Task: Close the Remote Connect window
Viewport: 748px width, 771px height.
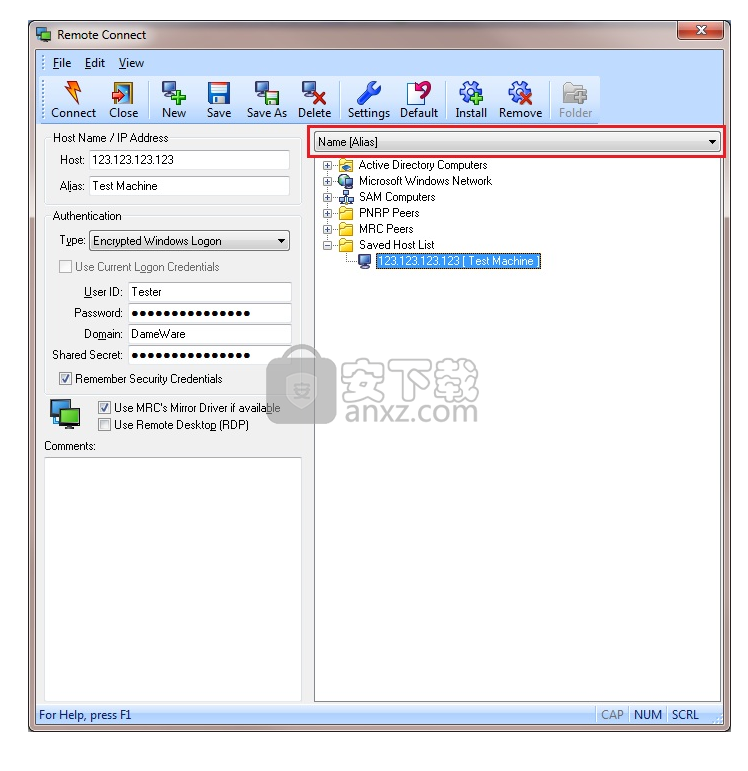Action: click(x=701, y=30)
